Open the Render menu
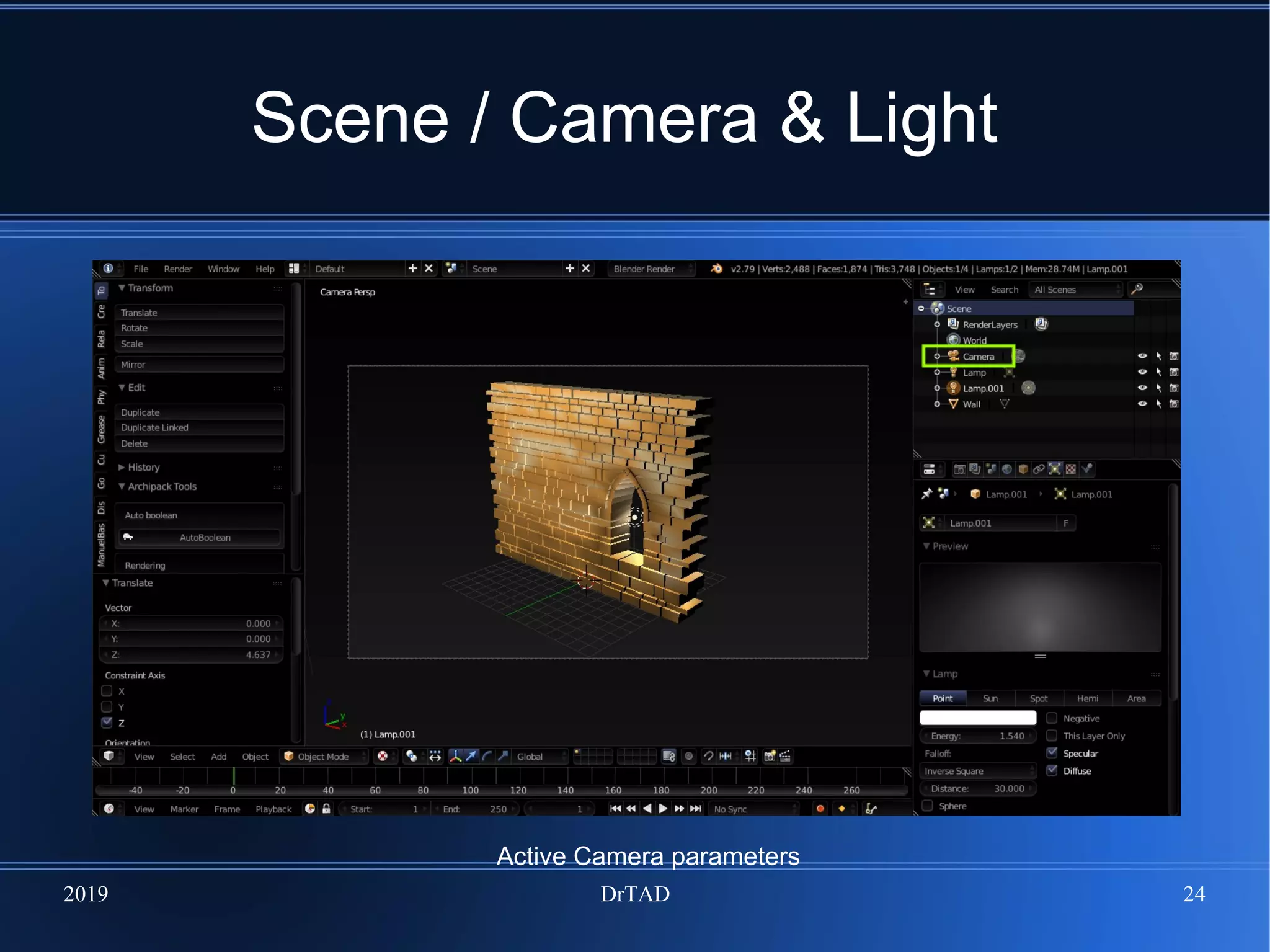The height and width of the screenshot is (952, 1270). tap(178, 269)
